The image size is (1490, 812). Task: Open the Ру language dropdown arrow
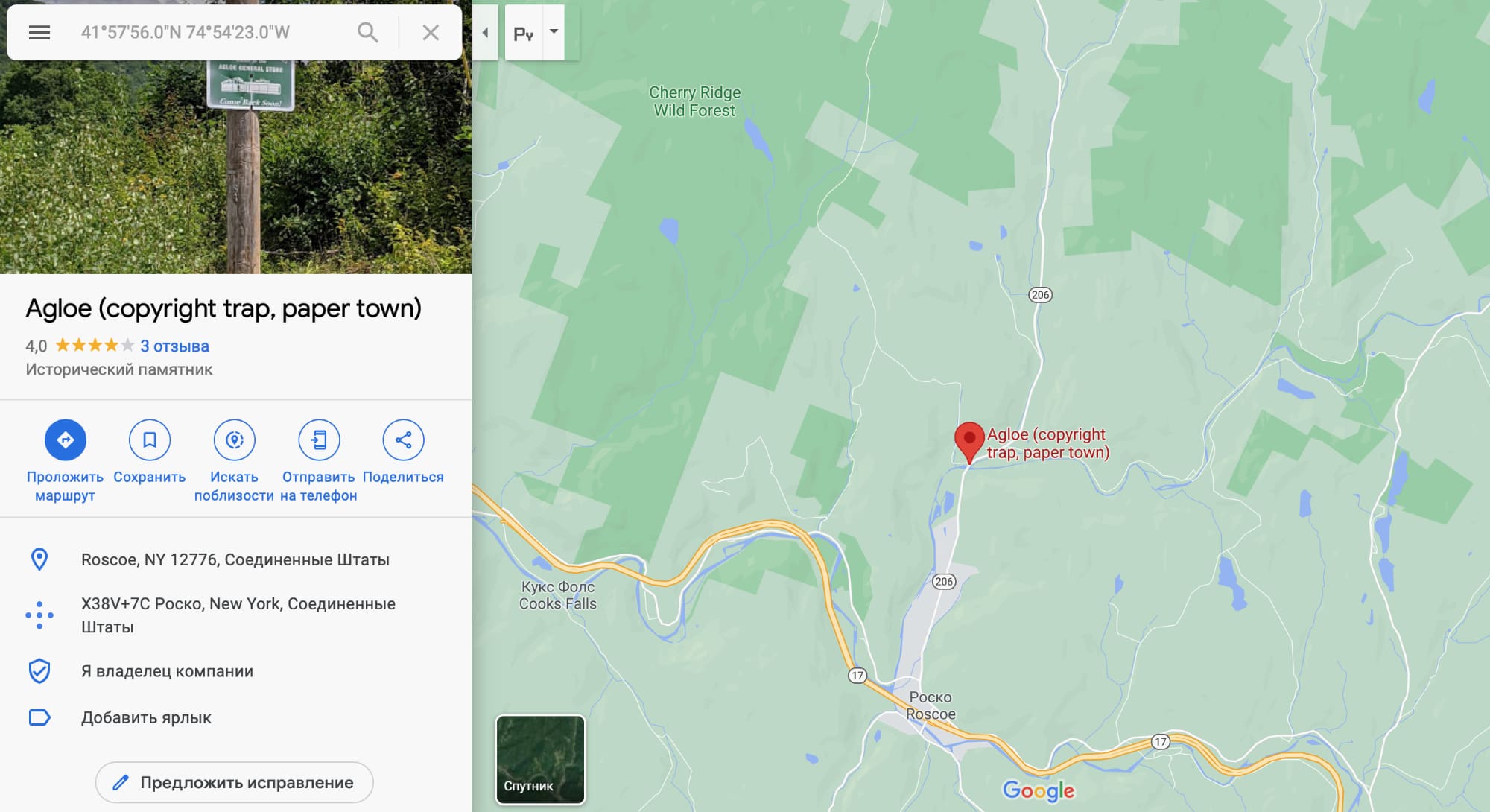pyautogui.click(x=554, y=32)
